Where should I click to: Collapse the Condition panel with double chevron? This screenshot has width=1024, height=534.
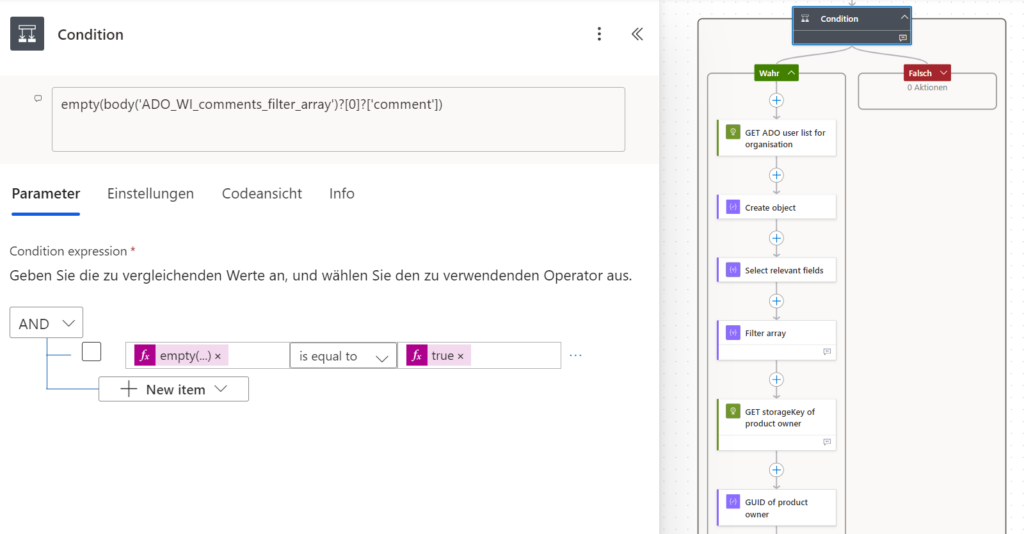(637, 34)
